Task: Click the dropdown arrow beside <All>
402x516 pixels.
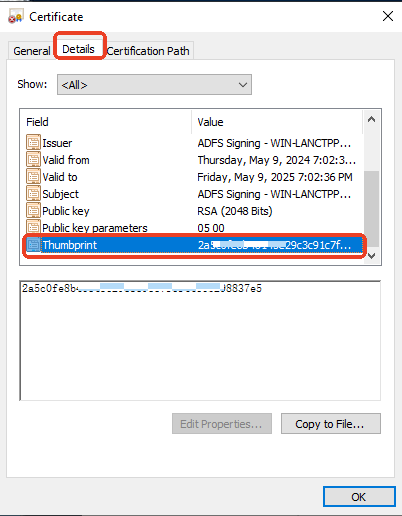Action: (x=243, y=85)
